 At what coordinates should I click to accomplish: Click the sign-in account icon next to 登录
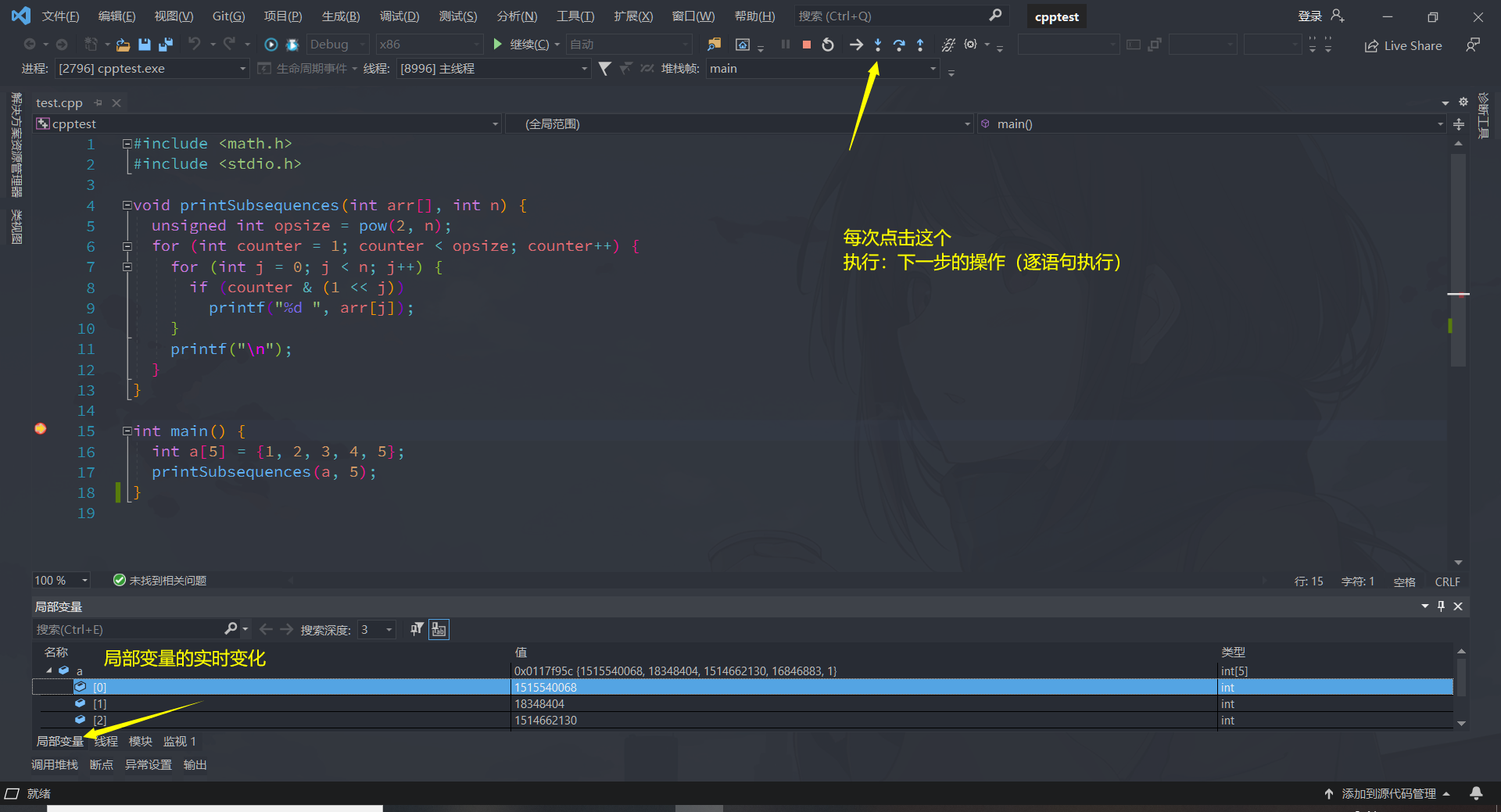click(1338, 16)
